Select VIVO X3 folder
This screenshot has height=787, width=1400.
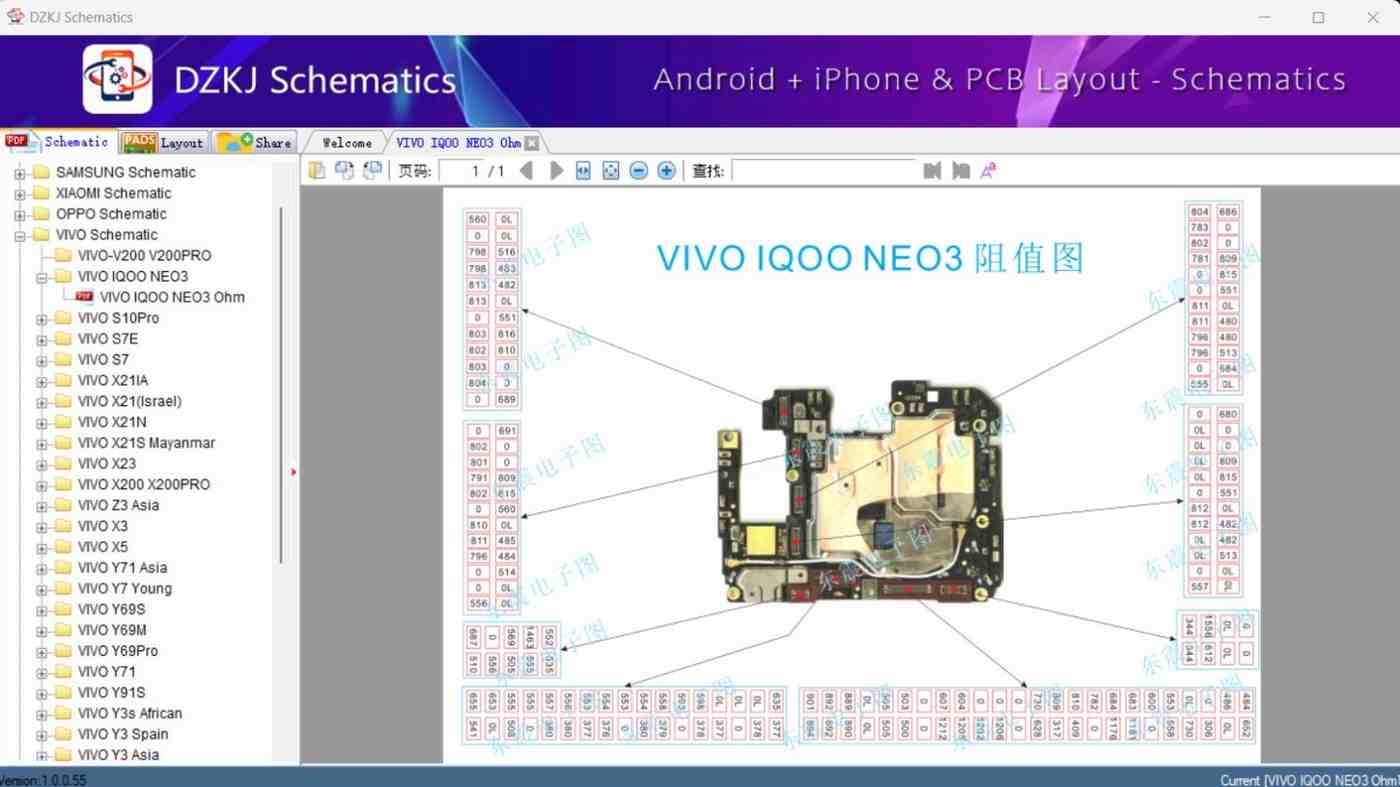pos(103,526)
